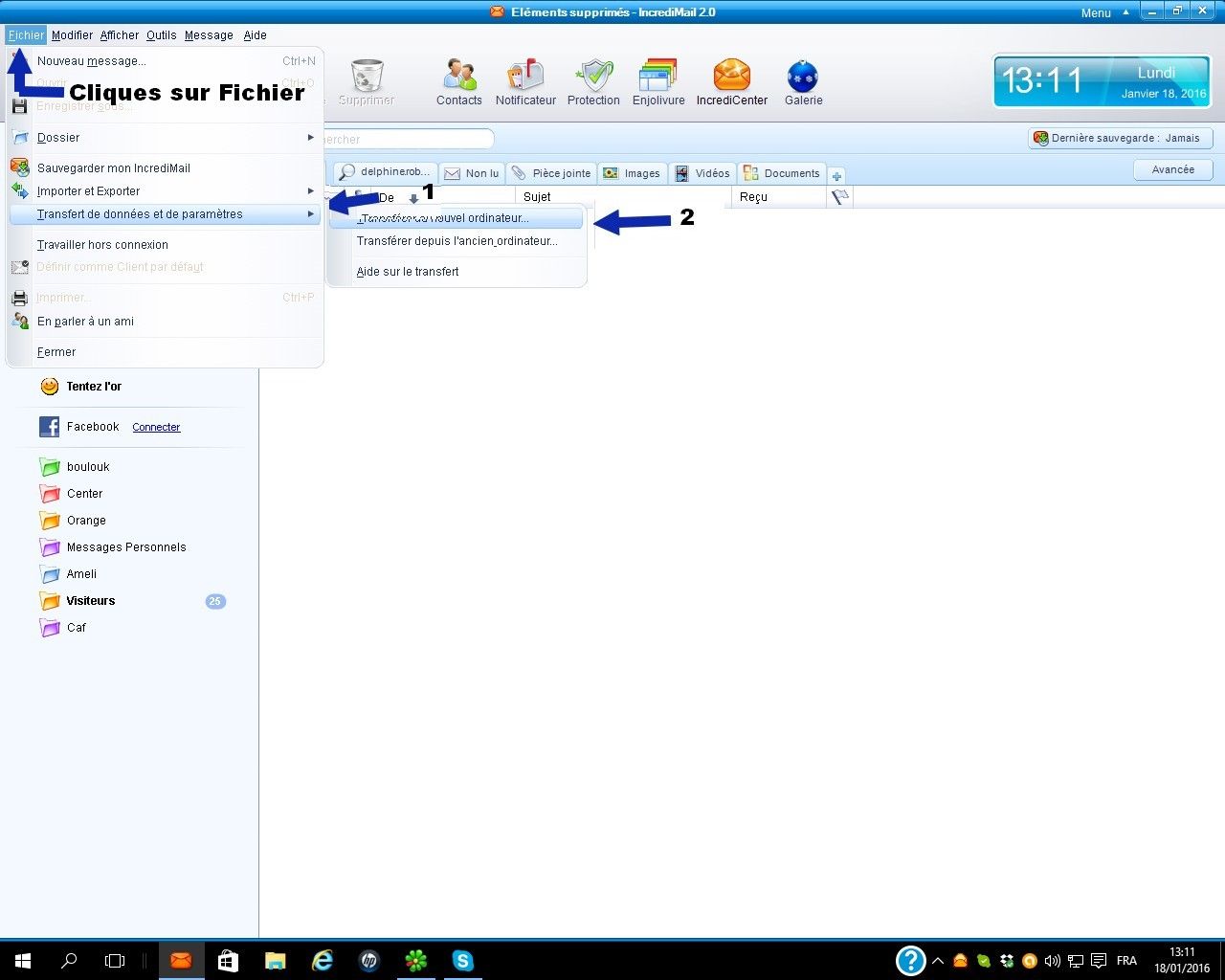Click the Avancée search button
1225x980 pixels.
[x=1172, y=169]
